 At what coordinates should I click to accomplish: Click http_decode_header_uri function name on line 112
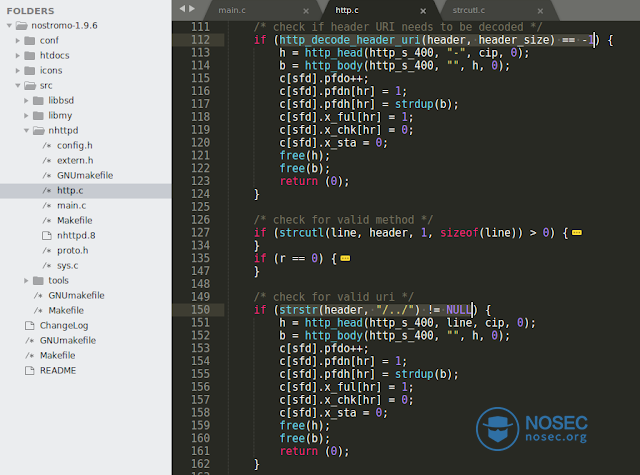350,40
